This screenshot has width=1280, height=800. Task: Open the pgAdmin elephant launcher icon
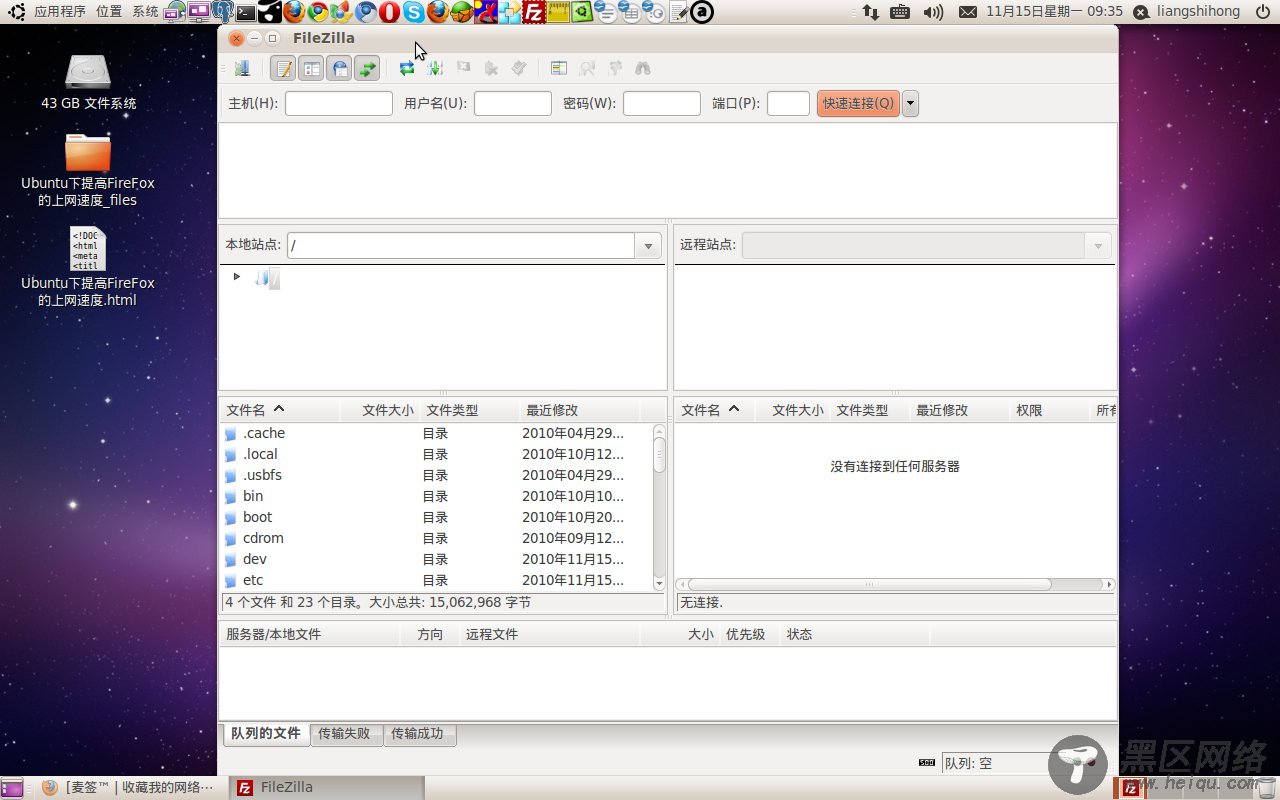coord(222,12)
